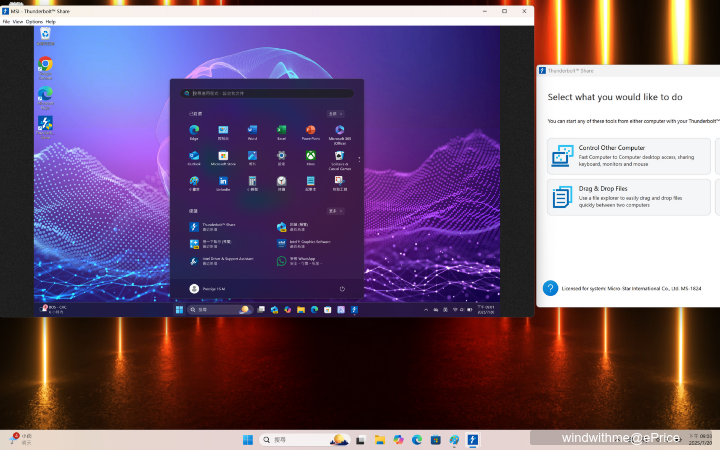This screenshot has height=450, width=720.
Task: Open Edge on remote taskbar
Action: [315, 309]
